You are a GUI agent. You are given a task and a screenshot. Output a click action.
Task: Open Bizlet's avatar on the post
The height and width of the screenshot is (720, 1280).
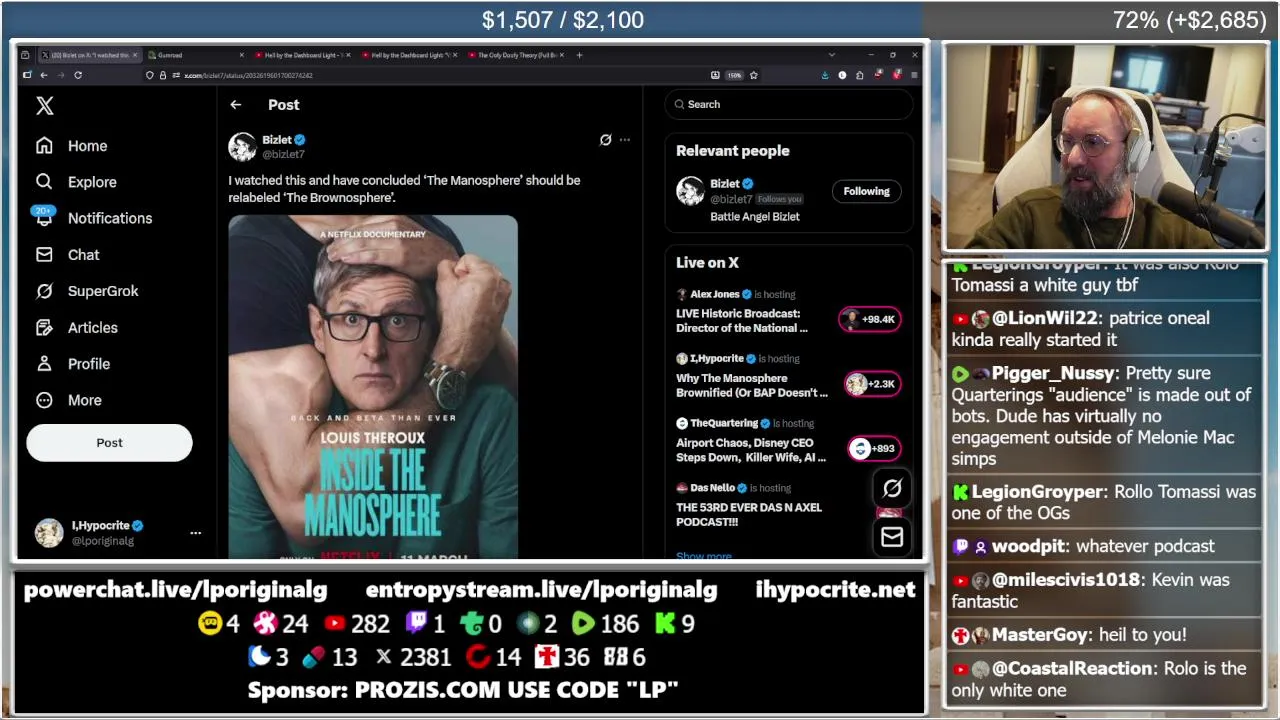coord(242,147)
